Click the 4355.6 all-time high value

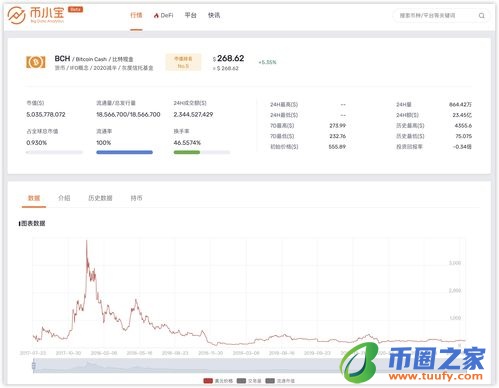tap(463, 126)
